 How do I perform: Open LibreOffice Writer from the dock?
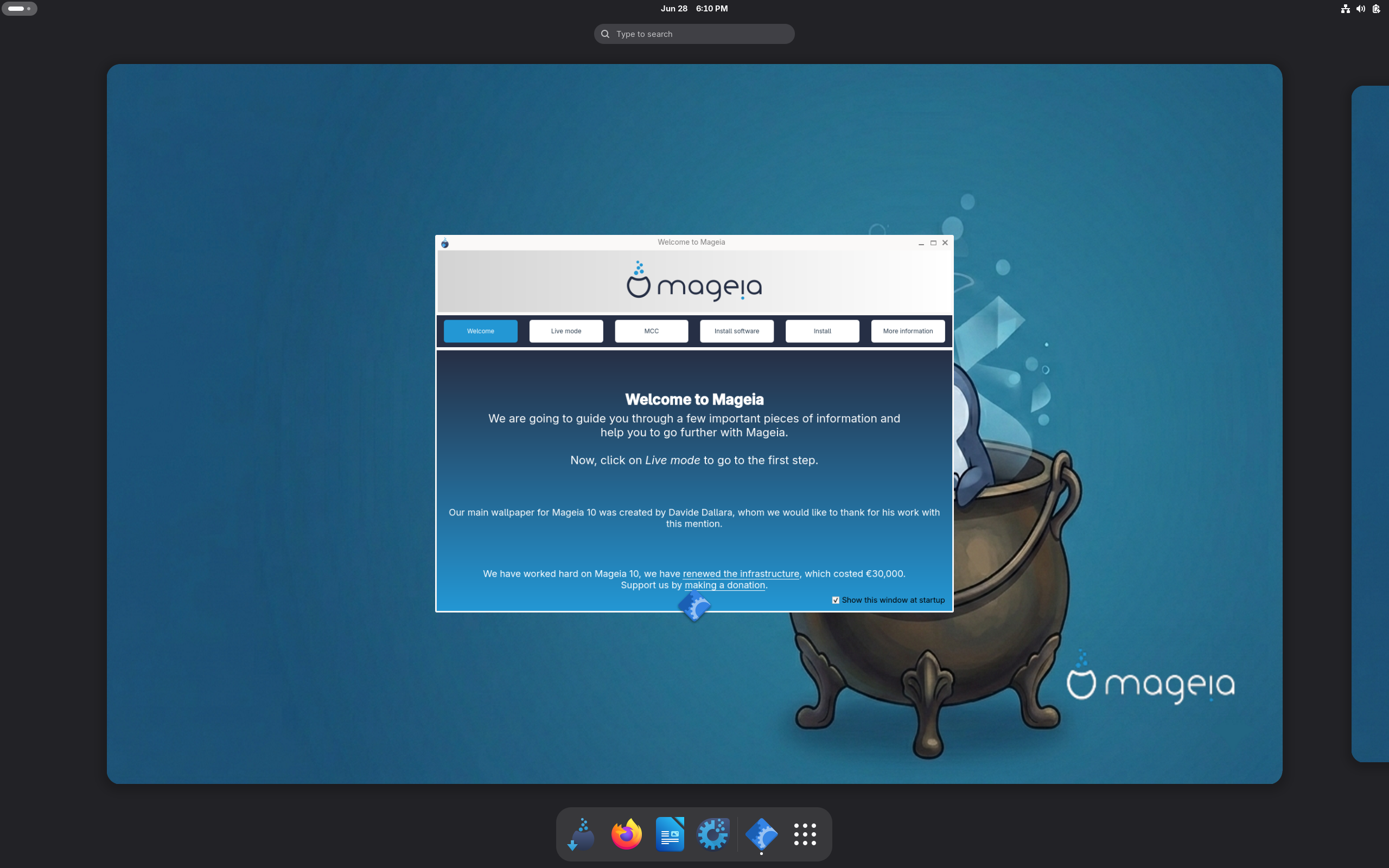(670, 834)
